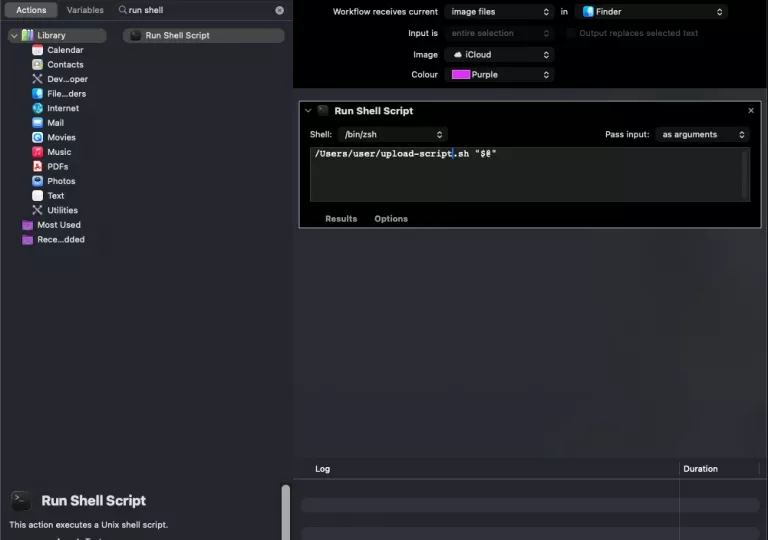Open the Shell /bin/zsh dropdown
The image size is (768, 540).
pos(391,134)
